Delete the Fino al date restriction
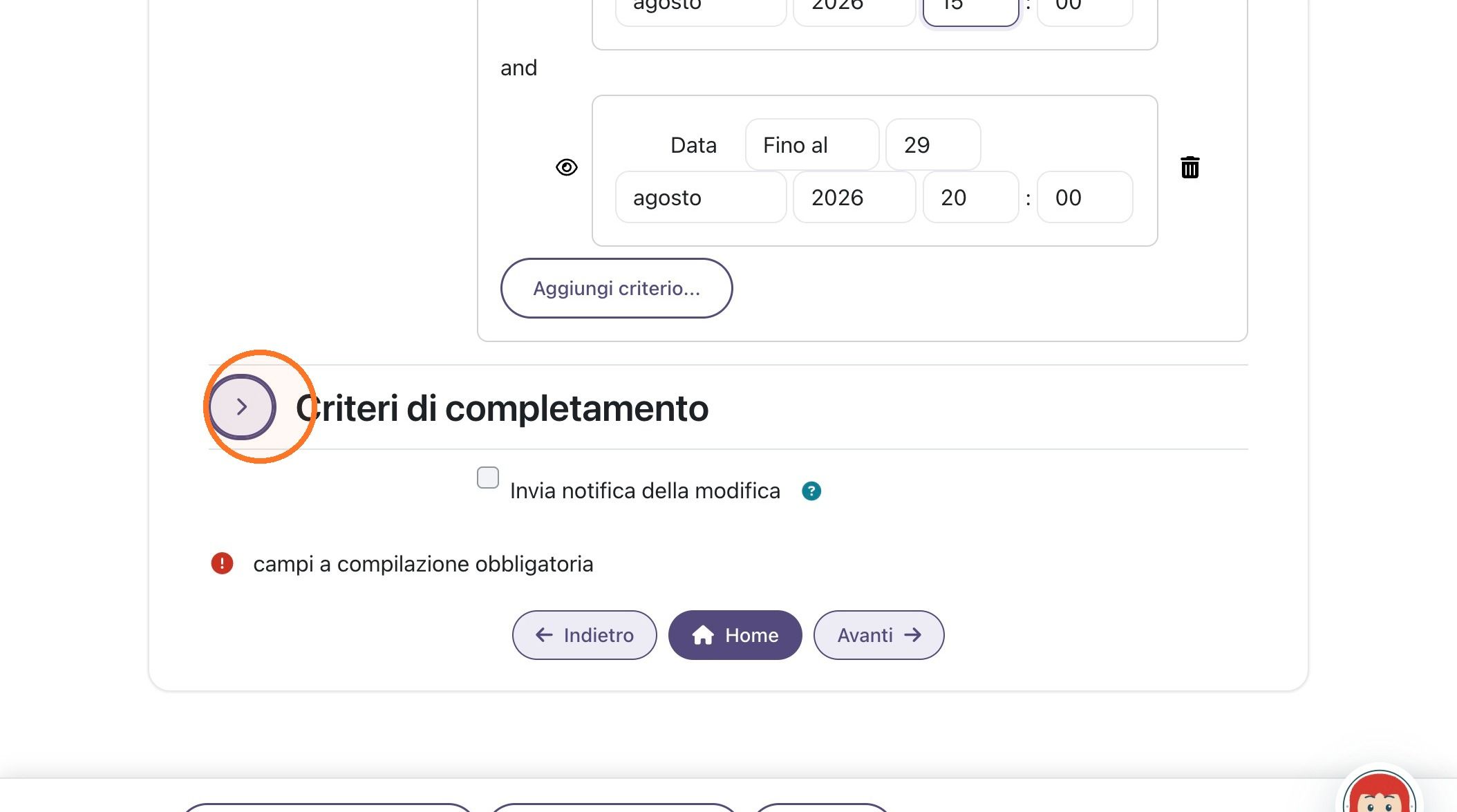This screenshot has height=812, width=1457. coord(1190,167)
